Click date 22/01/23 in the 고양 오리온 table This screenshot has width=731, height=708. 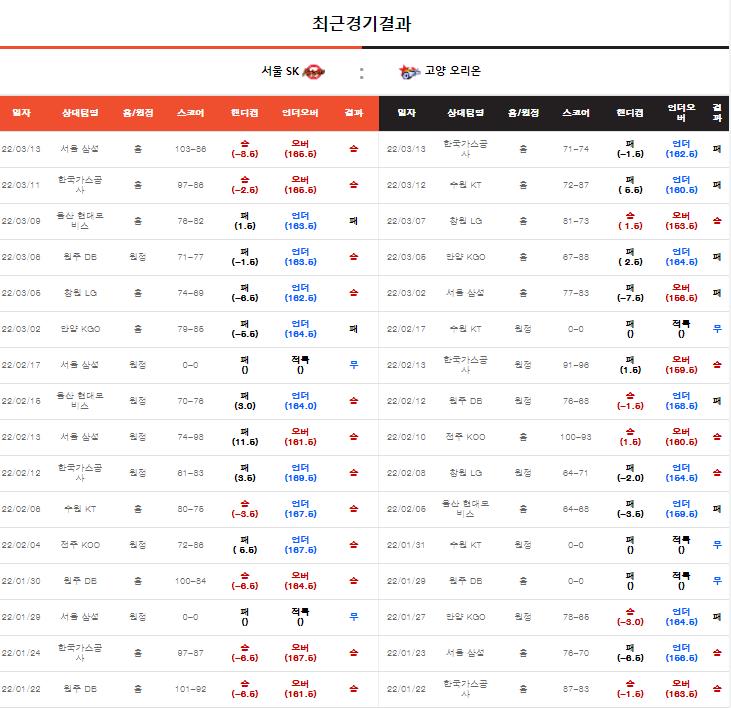tap(406, 653)
